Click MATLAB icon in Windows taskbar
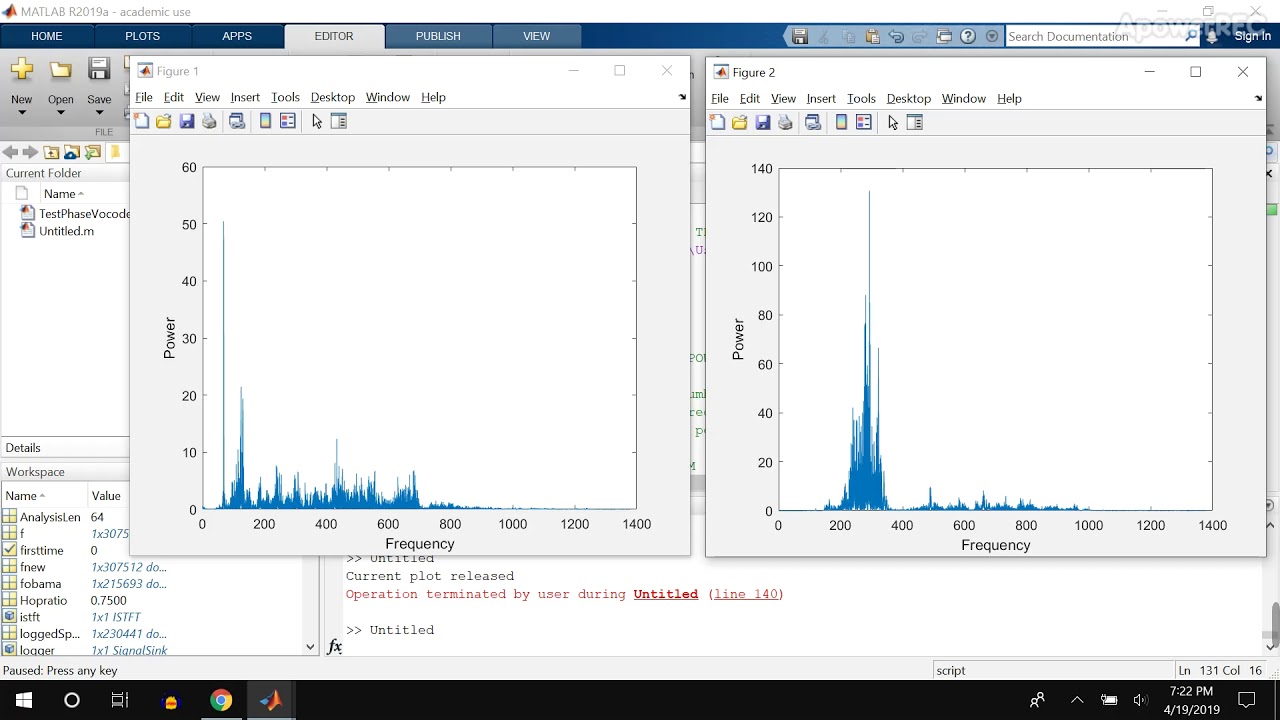 point(271,700)
